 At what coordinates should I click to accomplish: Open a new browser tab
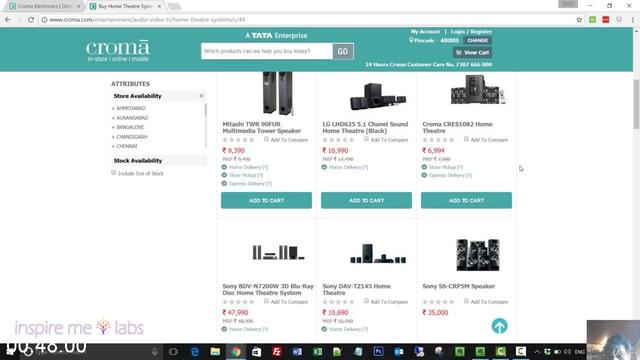point(174,6)
